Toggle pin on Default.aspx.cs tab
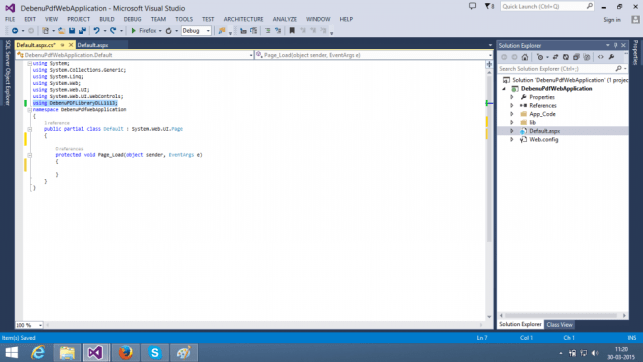This screenshot has height=362, width=643. click(x=63, y=45)
